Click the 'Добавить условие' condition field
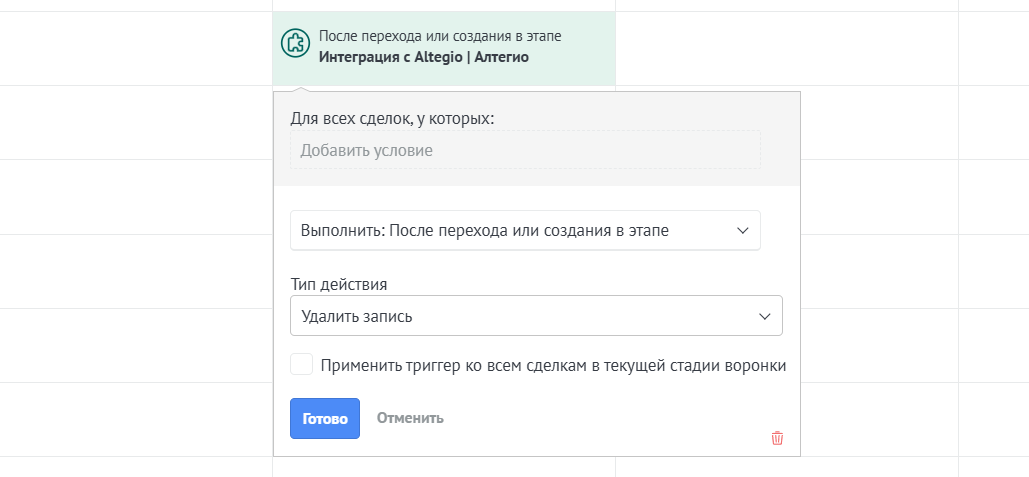Screen dimensions: 1029x477 pyautogui.click(x=525, y=150)
